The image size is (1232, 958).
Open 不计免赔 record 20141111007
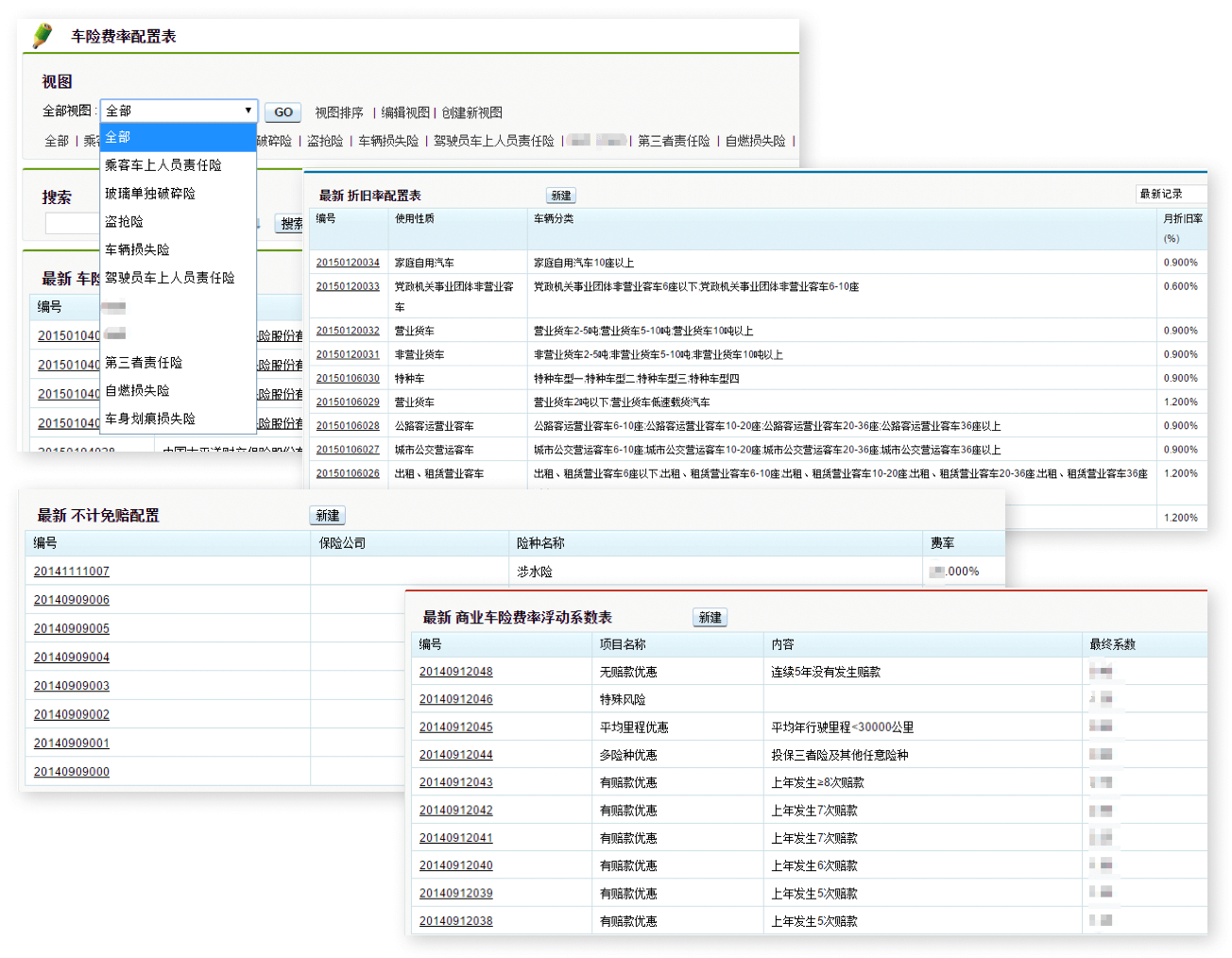(x=72, y=572)
